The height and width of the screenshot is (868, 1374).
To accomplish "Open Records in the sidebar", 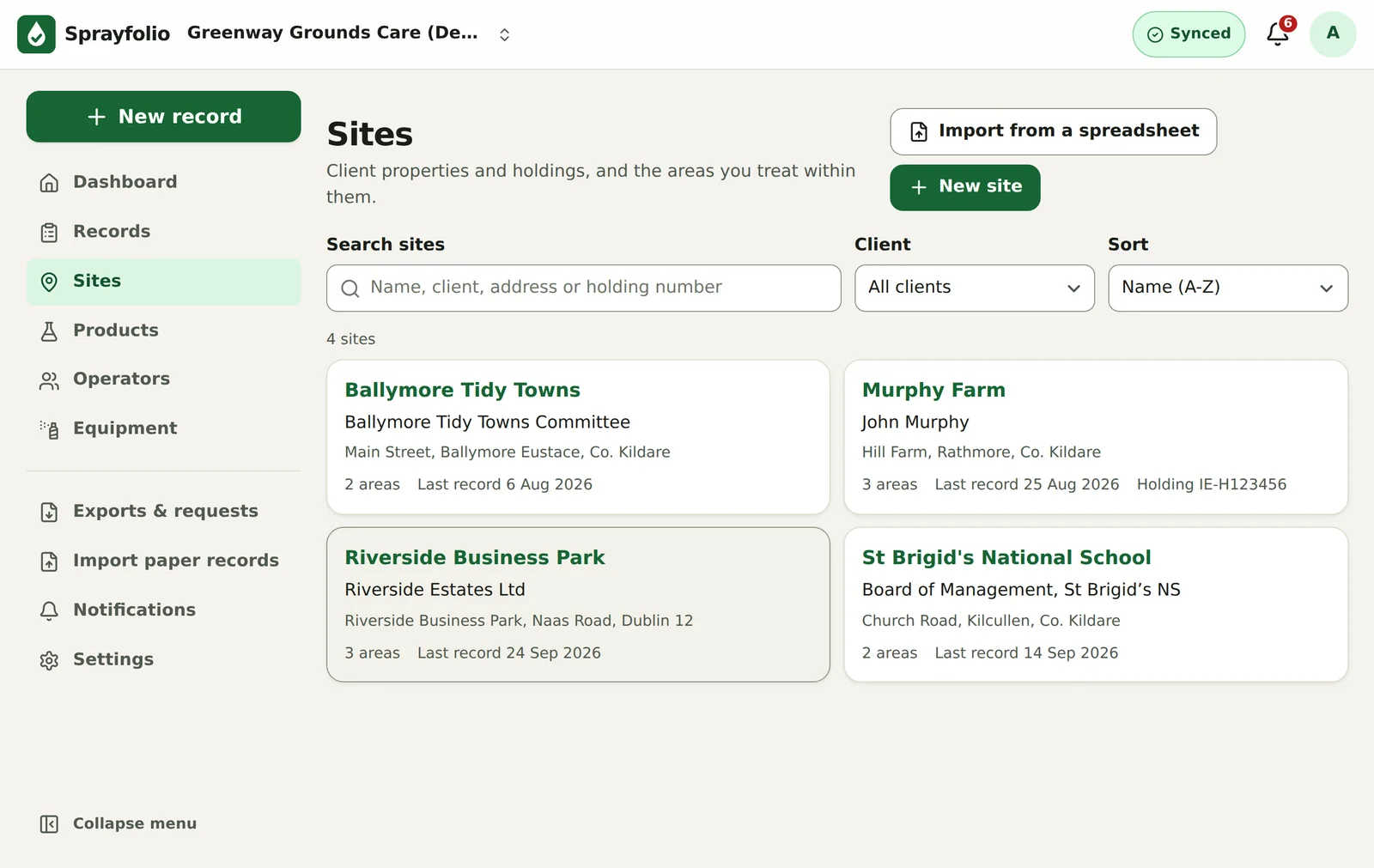I will click(163, 232).
